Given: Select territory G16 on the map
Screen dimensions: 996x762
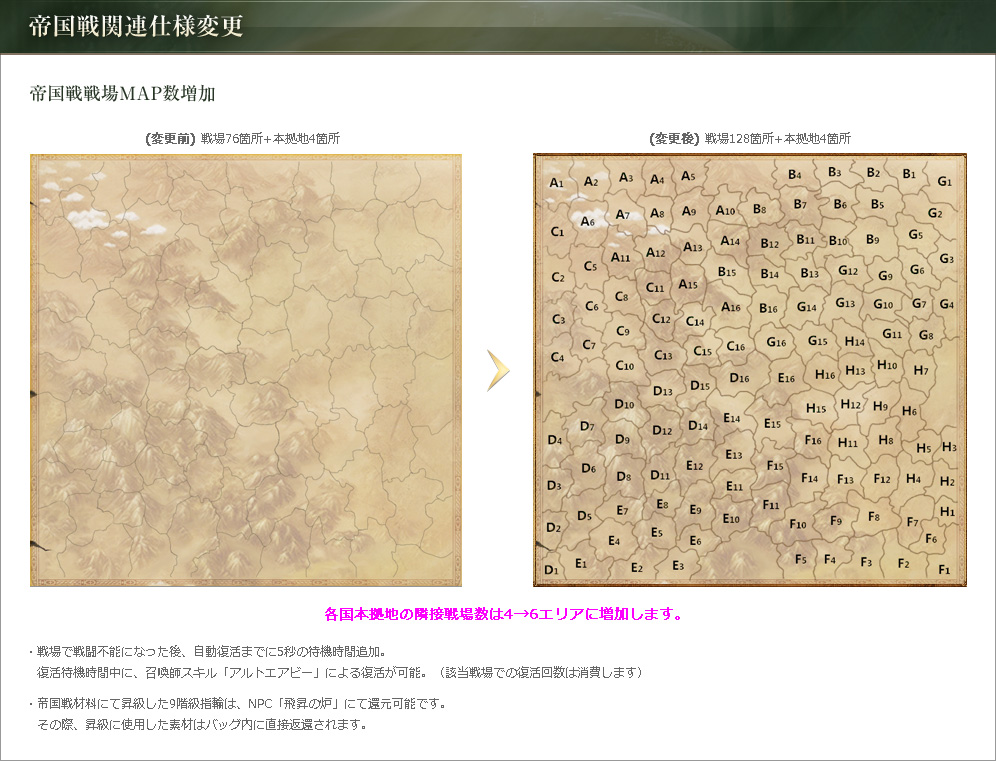Looking at the screenshot, I should pos(776,342).
